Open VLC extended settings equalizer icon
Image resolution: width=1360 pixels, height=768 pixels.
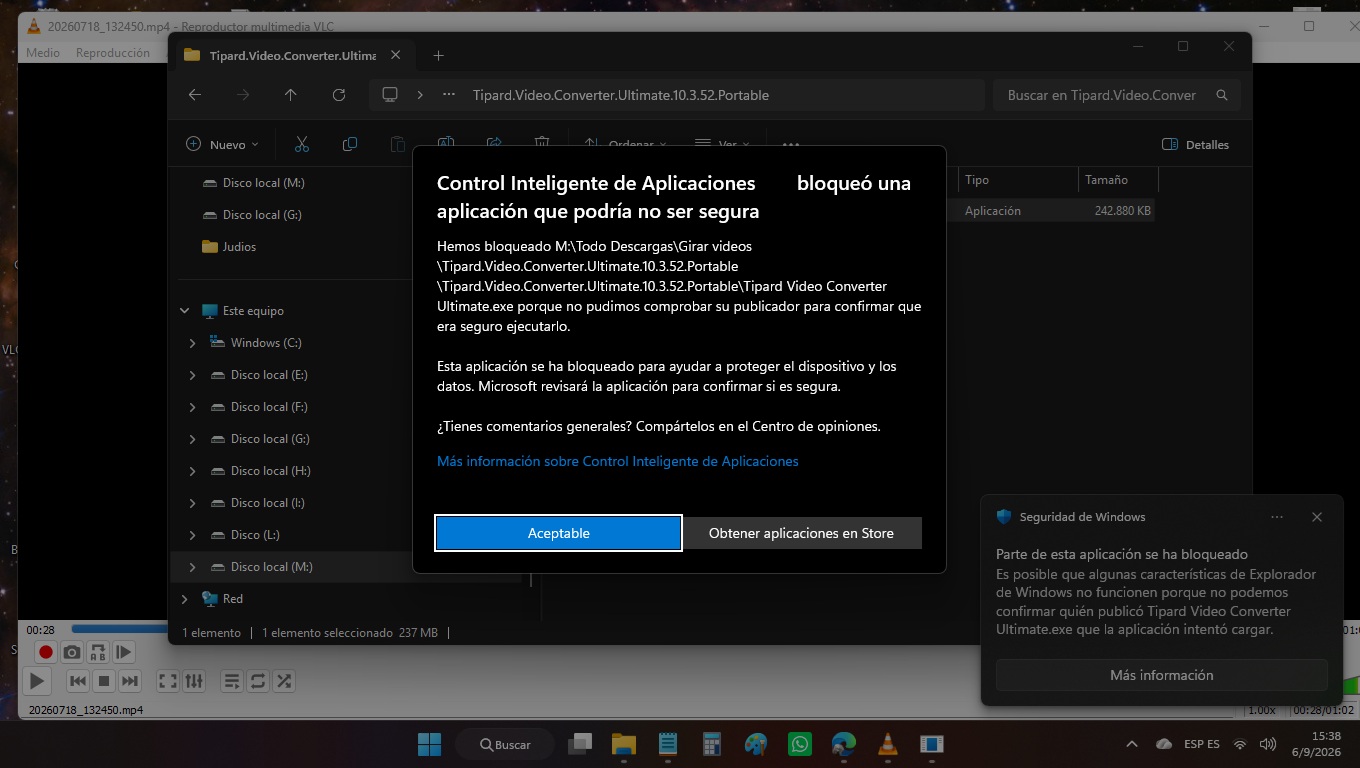194,681
